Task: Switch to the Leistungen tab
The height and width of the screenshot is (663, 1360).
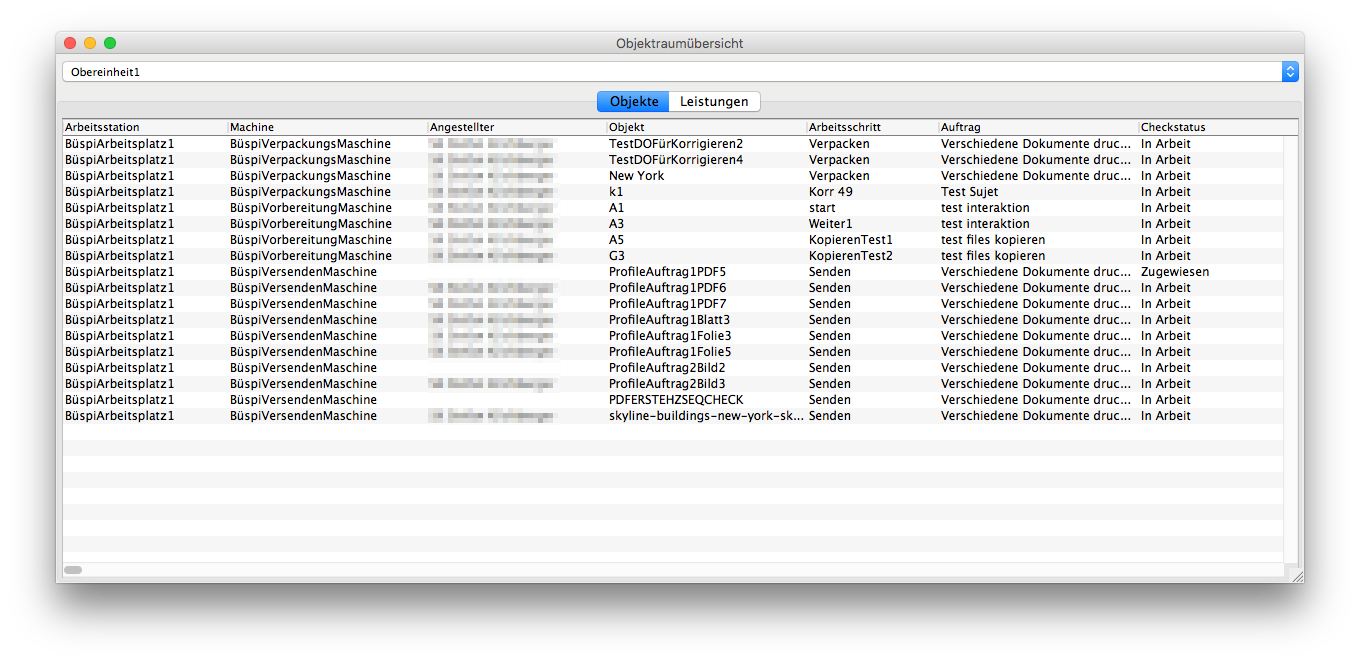Action: pos(714,102)
